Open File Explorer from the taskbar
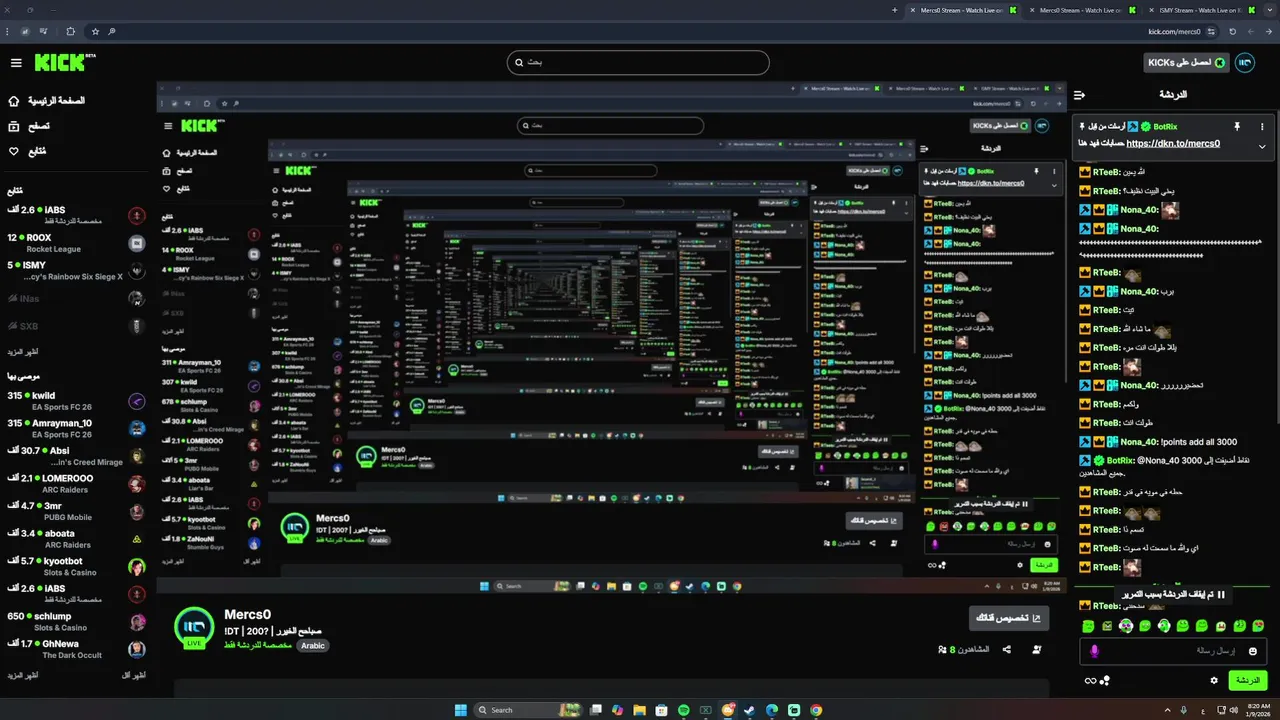Image resolution: width=1280 pixels, height=720 pixels. click(639, 710)
